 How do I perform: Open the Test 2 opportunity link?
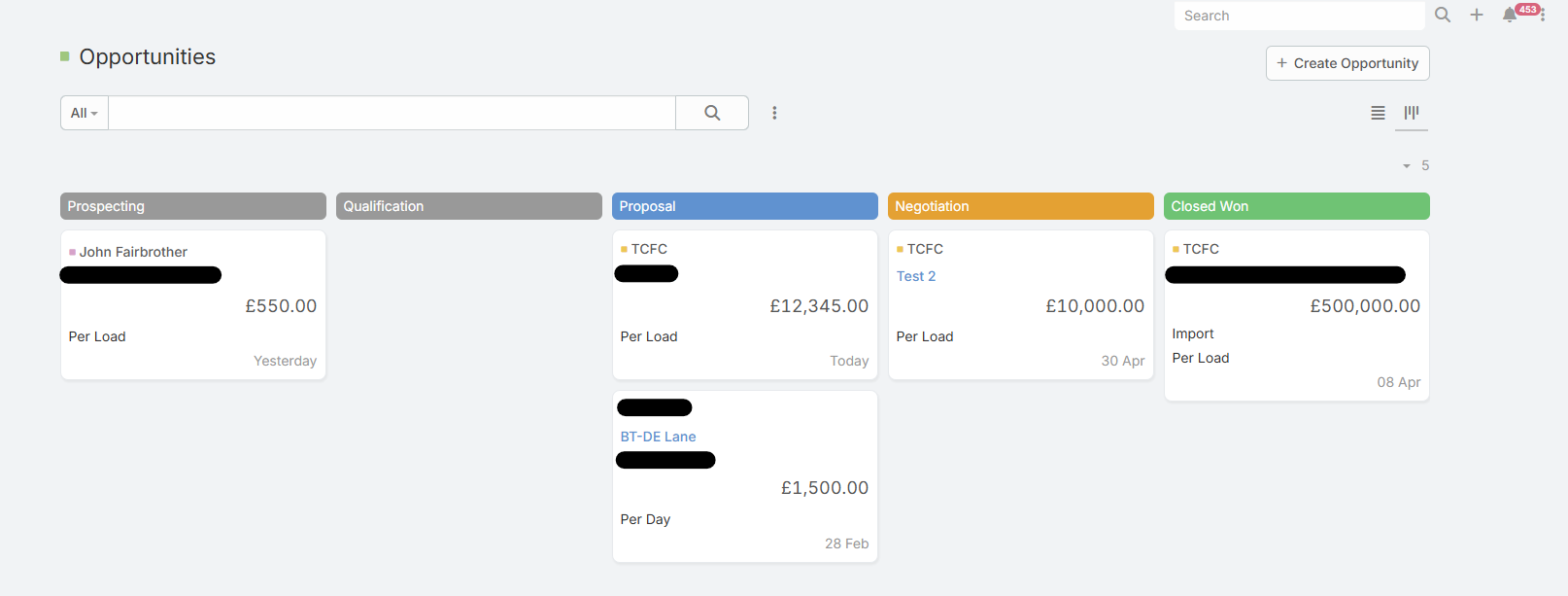point(916,276)
